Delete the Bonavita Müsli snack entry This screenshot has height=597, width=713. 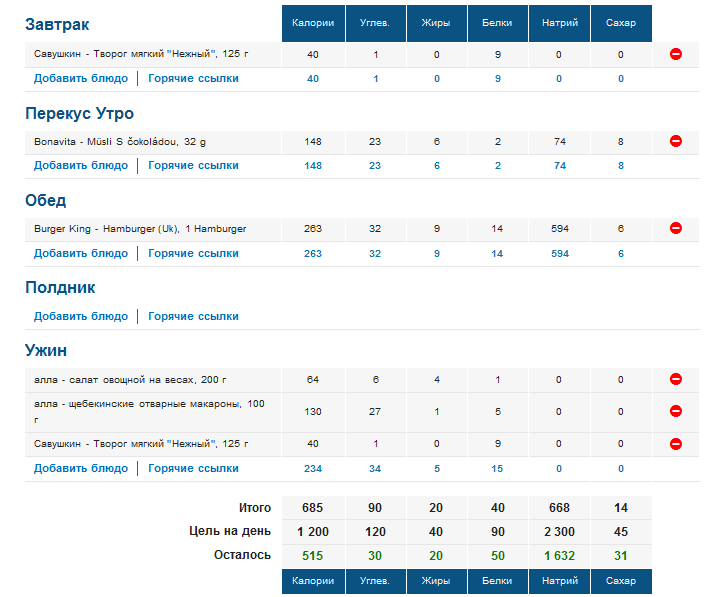pyautogui.click(x=675, y=142)
